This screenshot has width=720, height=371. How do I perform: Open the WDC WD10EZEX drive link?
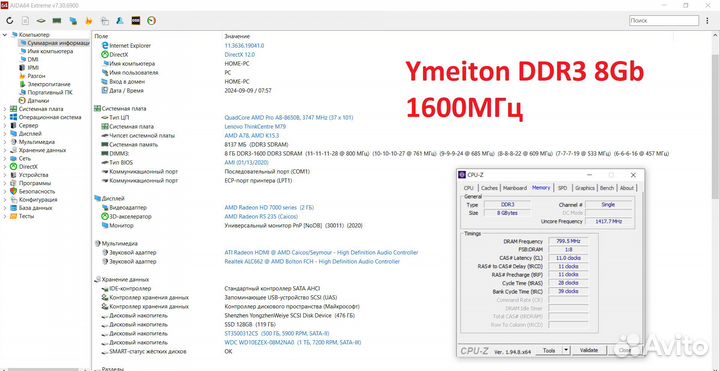[x=292, y=343]
